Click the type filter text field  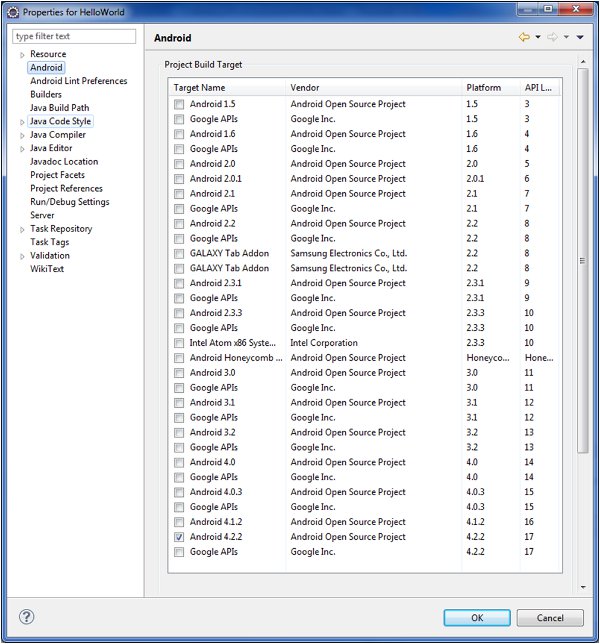[74, 36]
